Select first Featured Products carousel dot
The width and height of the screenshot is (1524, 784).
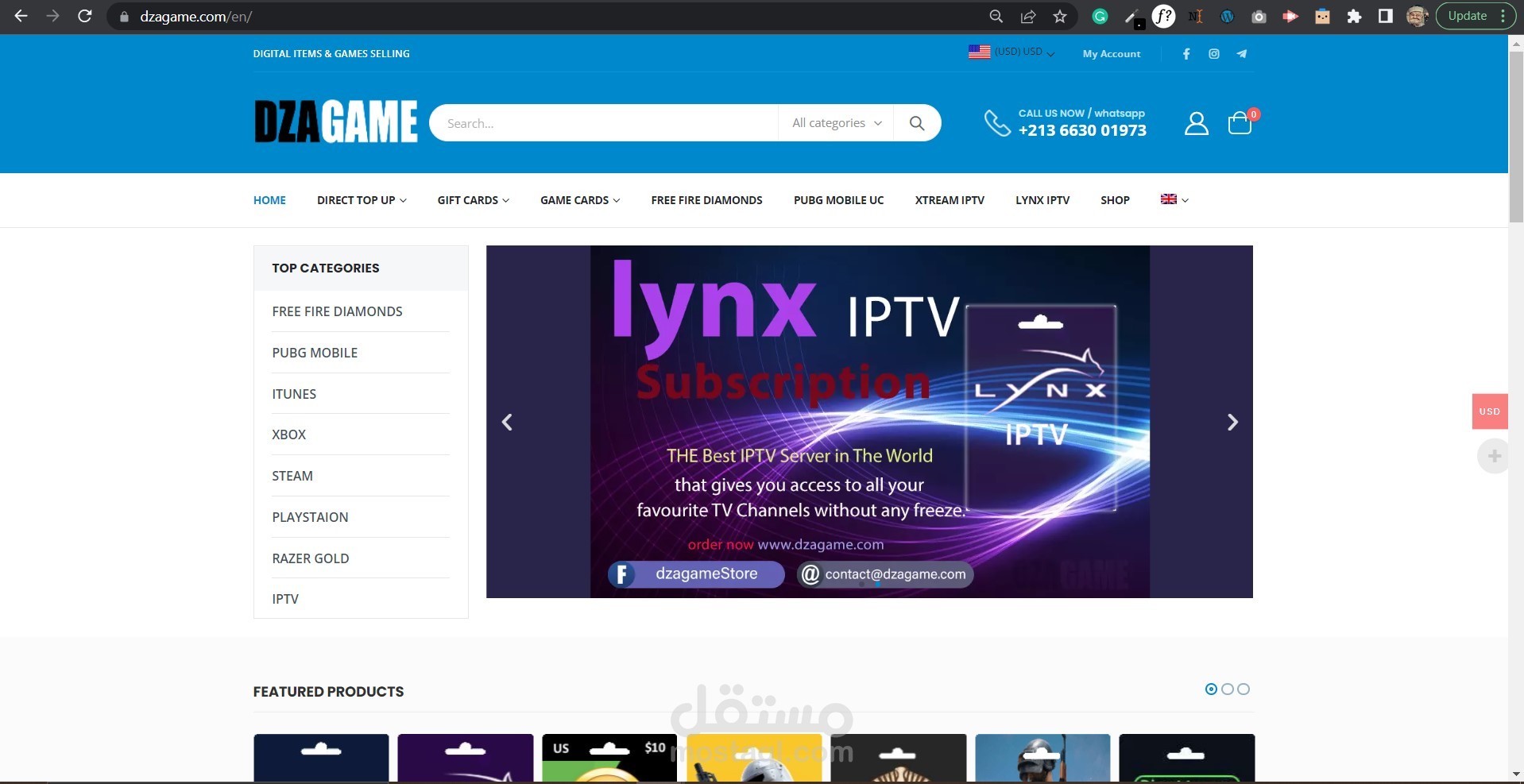click(1211, 689)
